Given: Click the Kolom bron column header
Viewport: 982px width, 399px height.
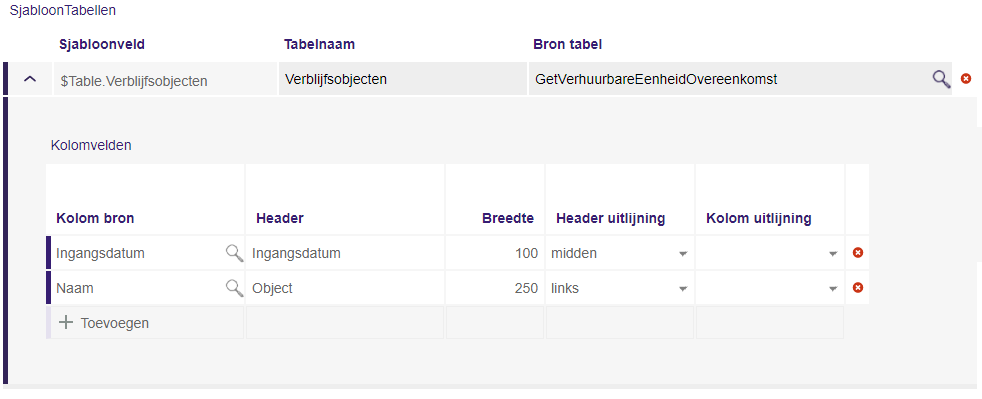Looking at the screenshot, I should (95, 218).
